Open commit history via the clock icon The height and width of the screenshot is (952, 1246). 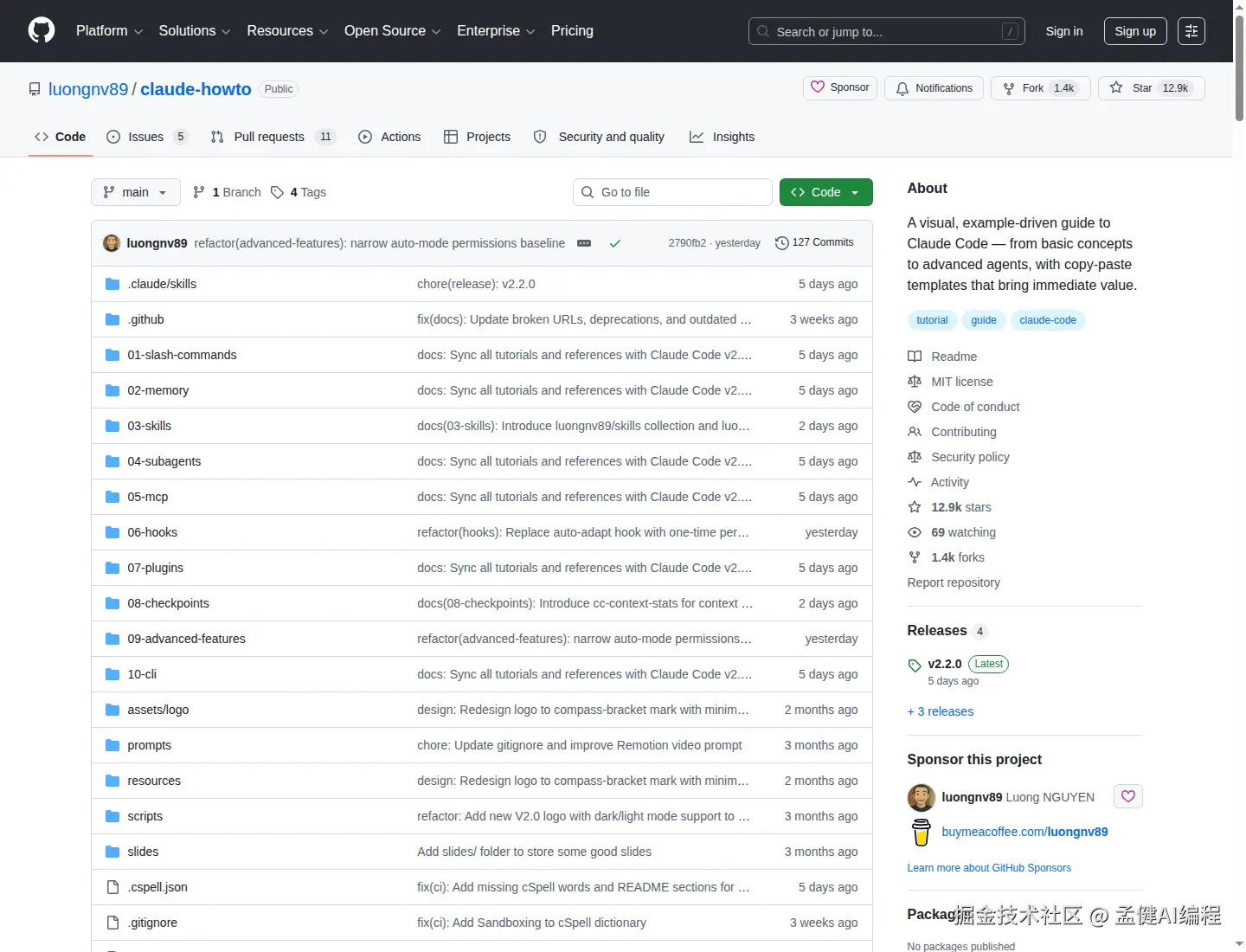pyautogui.click(x=782, y=242)
